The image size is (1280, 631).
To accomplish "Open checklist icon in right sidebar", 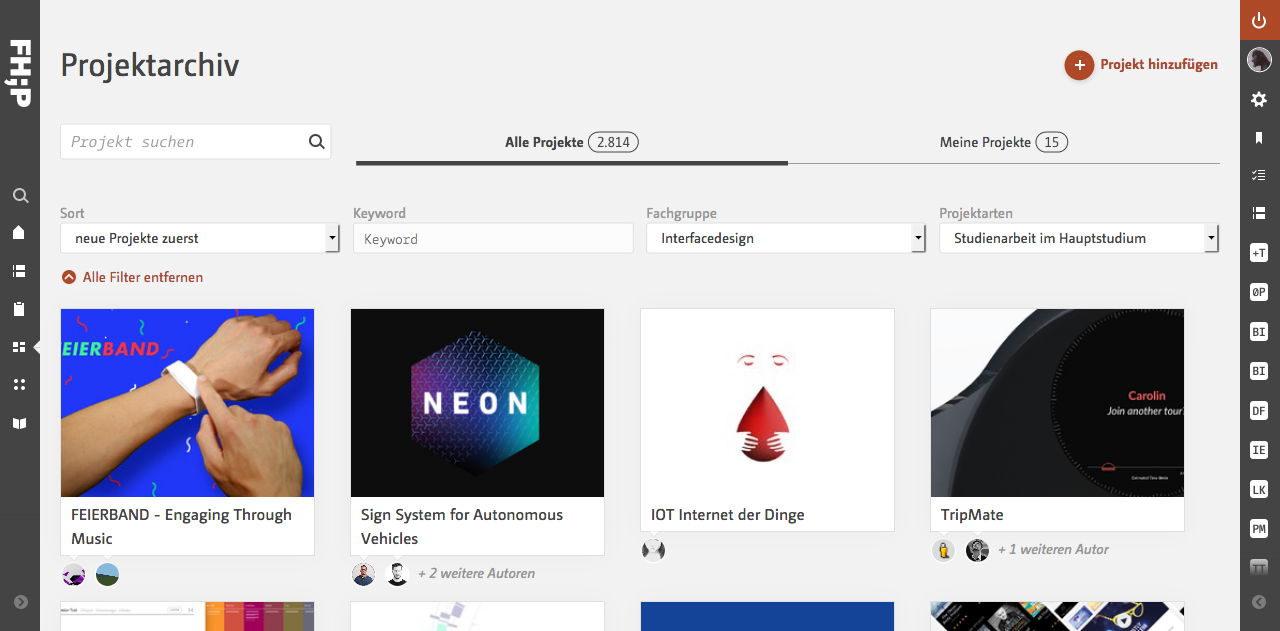I will point(1260,175).
